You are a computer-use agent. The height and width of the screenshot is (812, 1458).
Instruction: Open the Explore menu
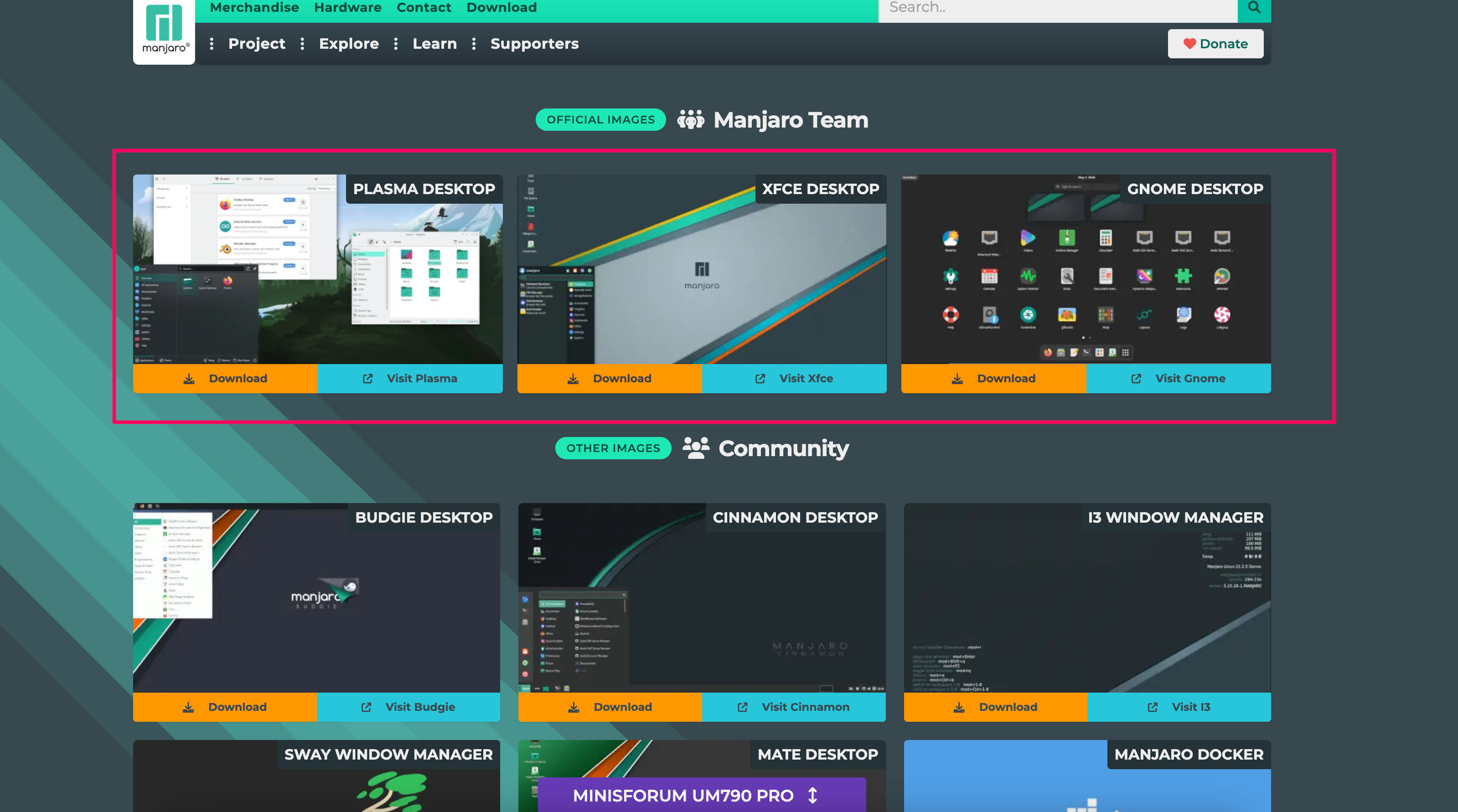tap(349, 44)
